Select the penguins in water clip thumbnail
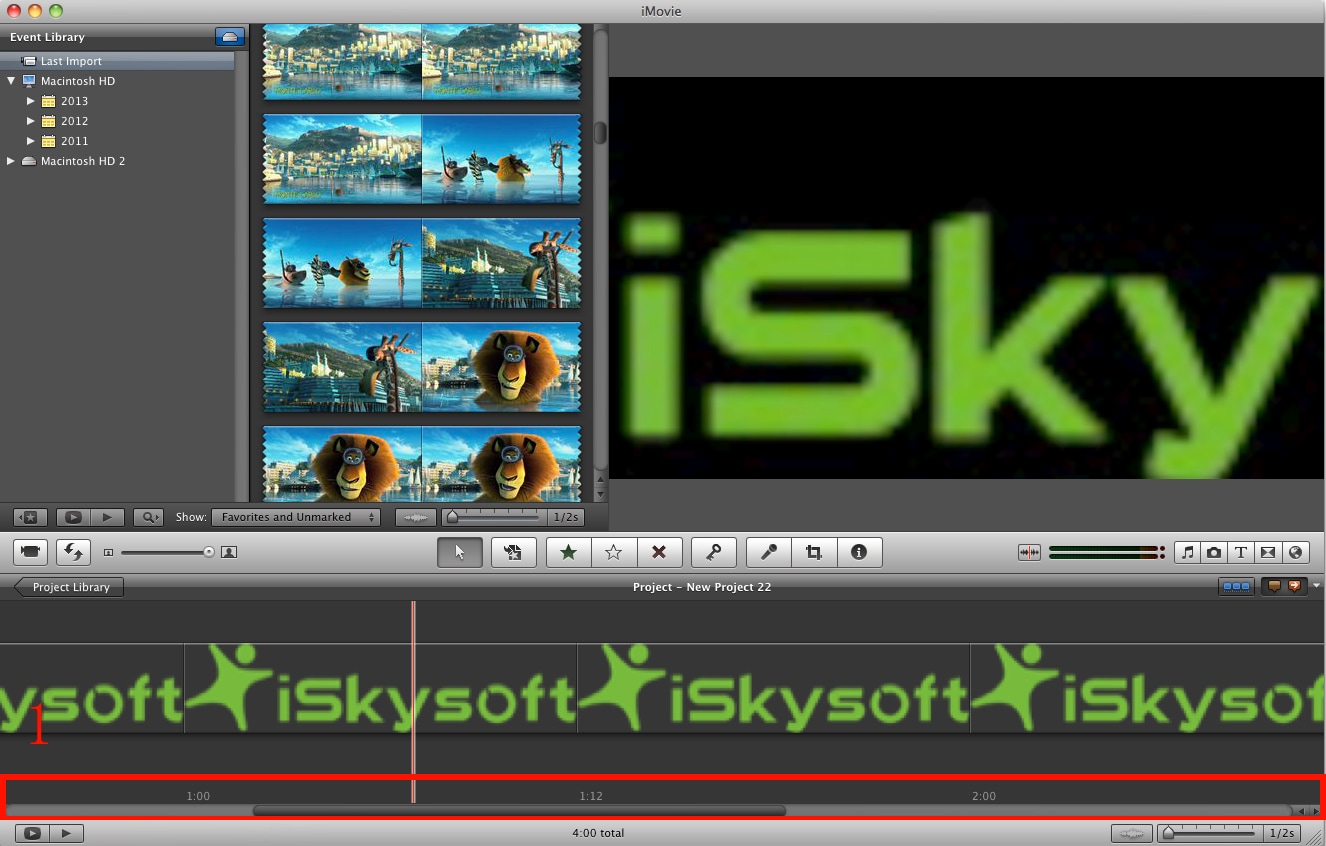Image resolution: width=1326 pixels, height=846 pixels. pyautogui.click(x=501, y=158)
